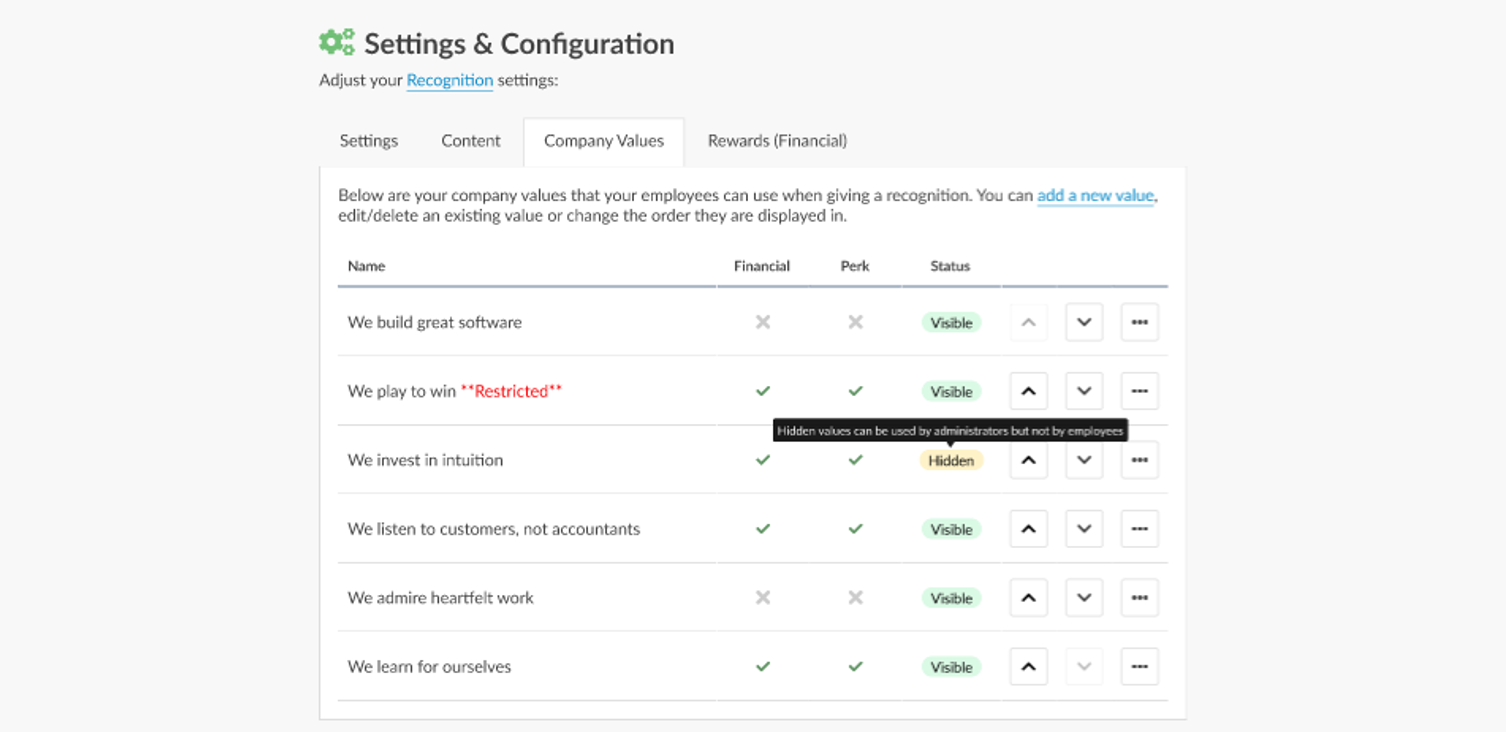The height and width of the screenshot is (732, 1506).
Task: Move 'We admire heartfelt work' up
Action: (x=1028, y=598)
